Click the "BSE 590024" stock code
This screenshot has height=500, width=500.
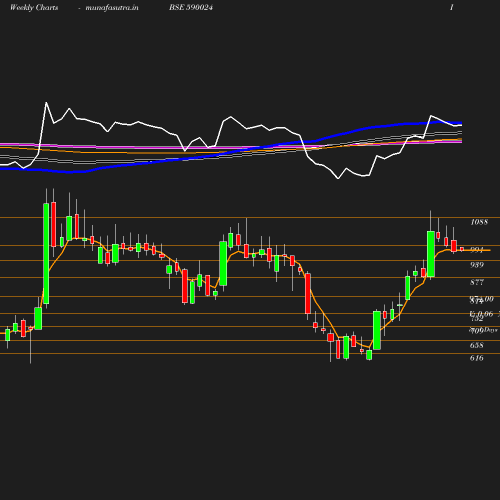[x=191, y=7]
